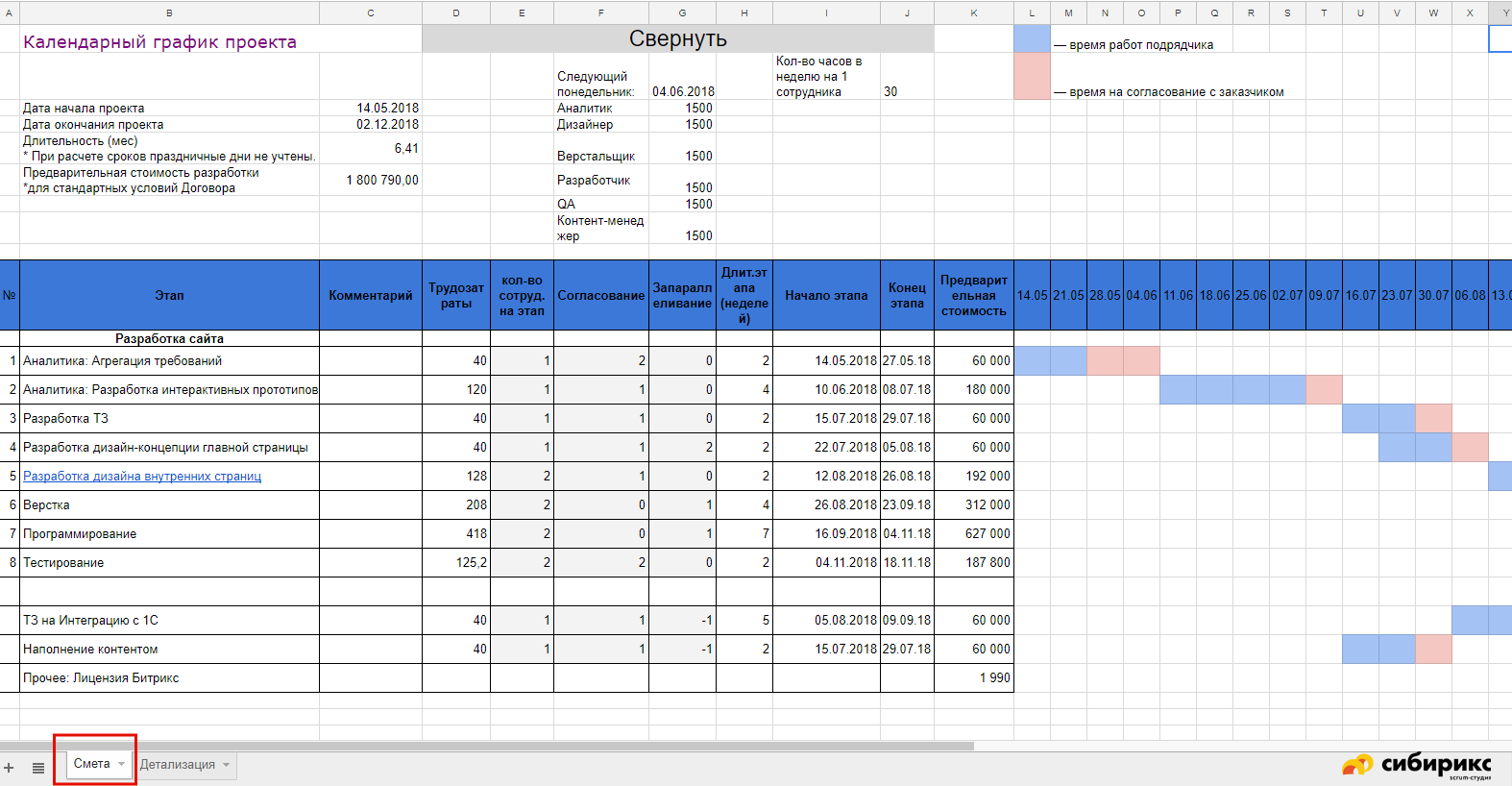The width and height of the screenshot is (1512, 786).
Task: Select the Разработка ТЗ cell
Action: [x=169, y=419]
